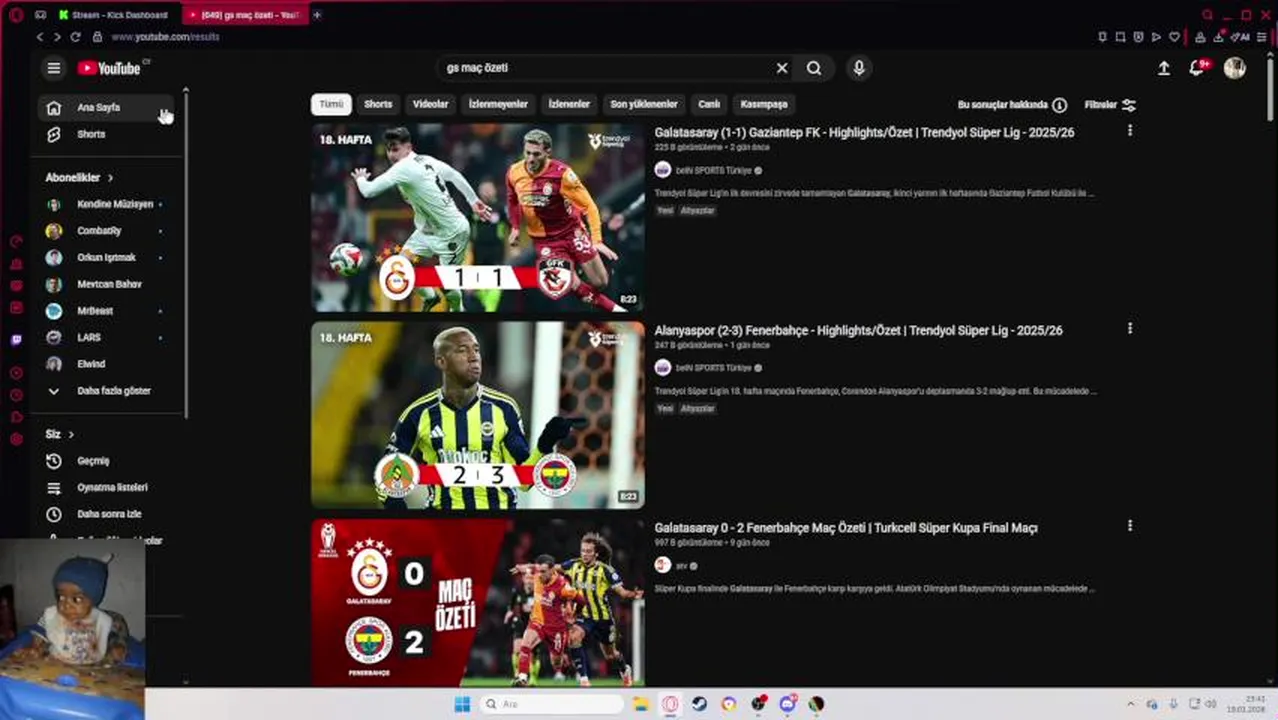1278x720 pixels.
Task: Open Oynatma listeleri playlists
Action: (104, 487)
